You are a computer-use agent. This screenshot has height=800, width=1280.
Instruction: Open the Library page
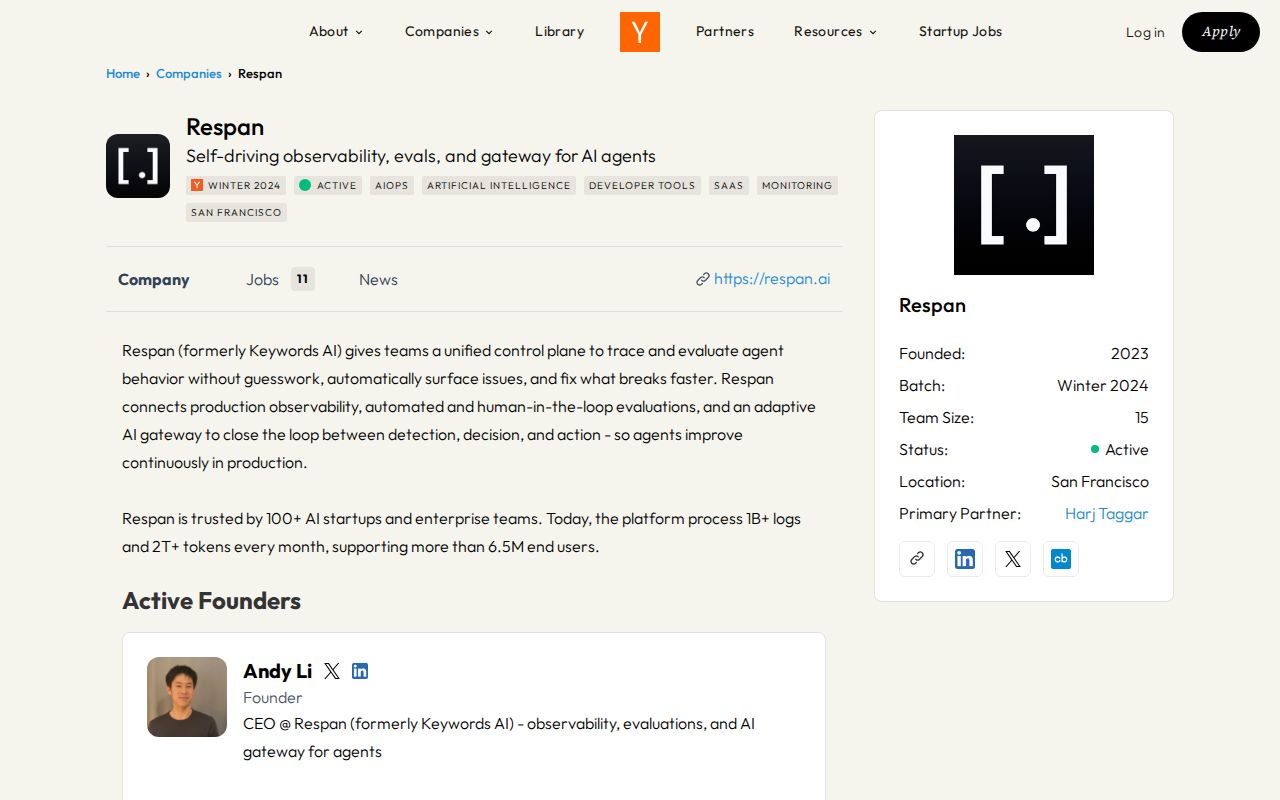(559, 32)
